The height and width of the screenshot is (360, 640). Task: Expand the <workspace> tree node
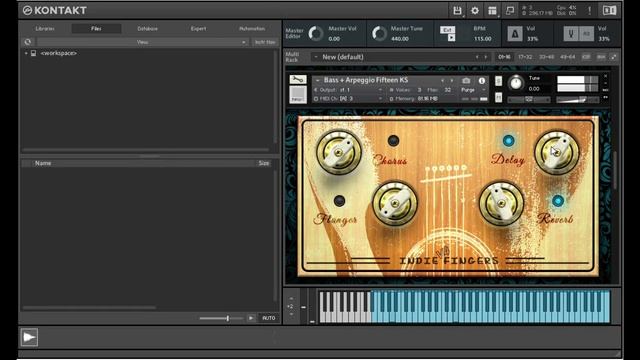pyautogui.click(x=26, y=53)
